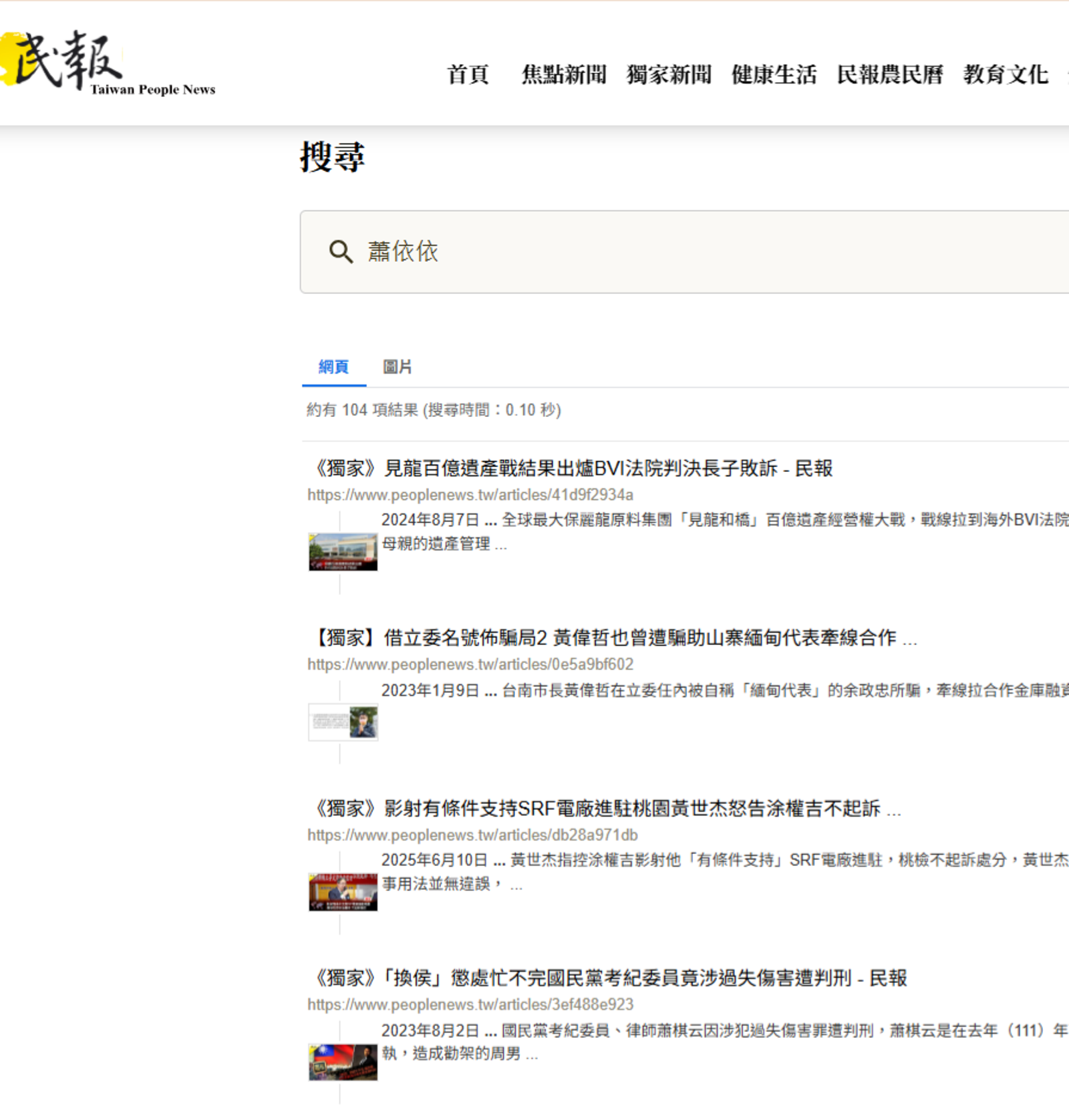Viewport: 1069px width, 1120px height.
Task: Click URL ending in db28a971db
Action: pyautogui.click(x=472, y=835)
